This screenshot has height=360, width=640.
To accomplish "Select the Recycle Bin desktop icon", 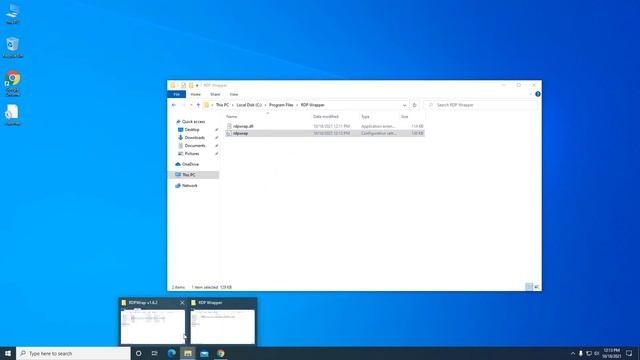I will click(13, 47).
